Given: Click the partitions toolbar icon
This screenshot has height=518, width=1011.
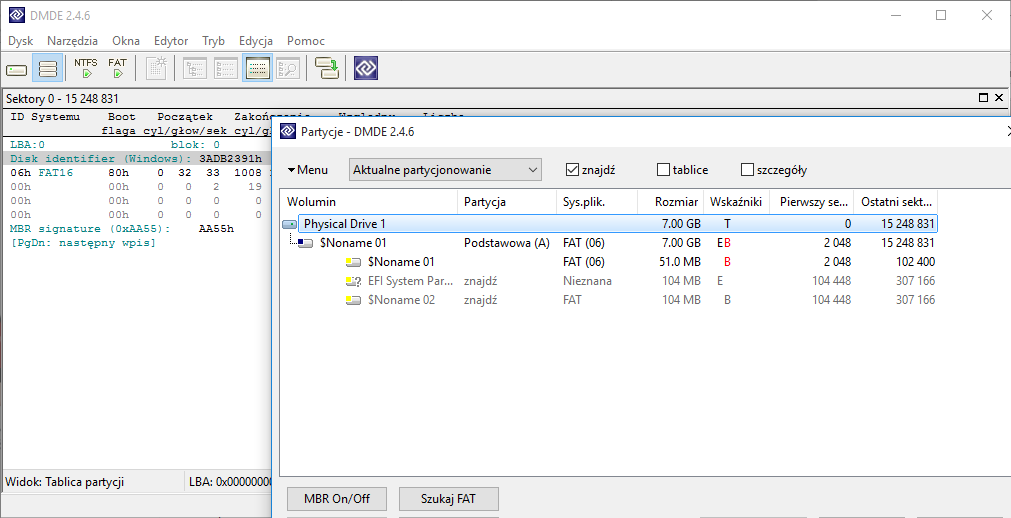Looking at the screenshot, I should click(48, 68).
